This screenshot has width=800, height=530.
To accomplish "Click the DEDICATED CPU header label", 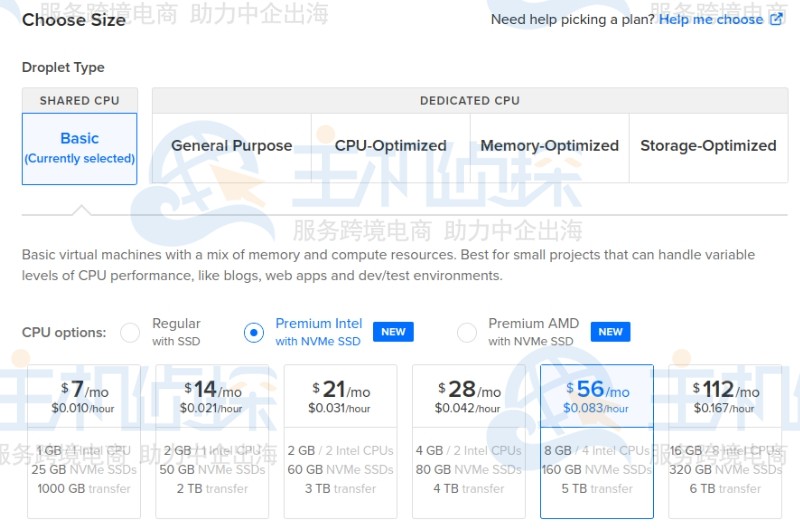I will pos(469,101).
